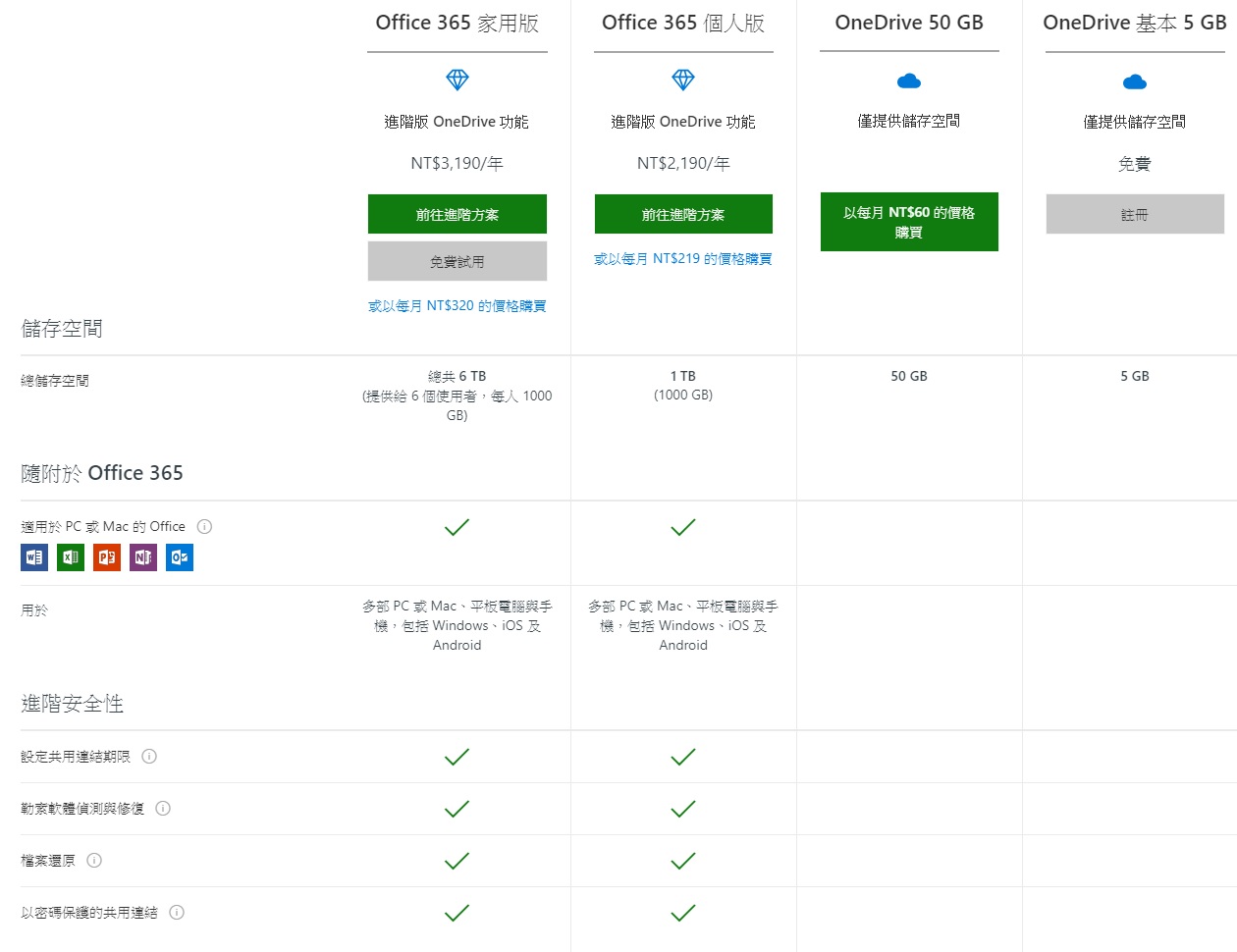Click 前往進階方案 under Office 365 家用版

pos(457,213)
